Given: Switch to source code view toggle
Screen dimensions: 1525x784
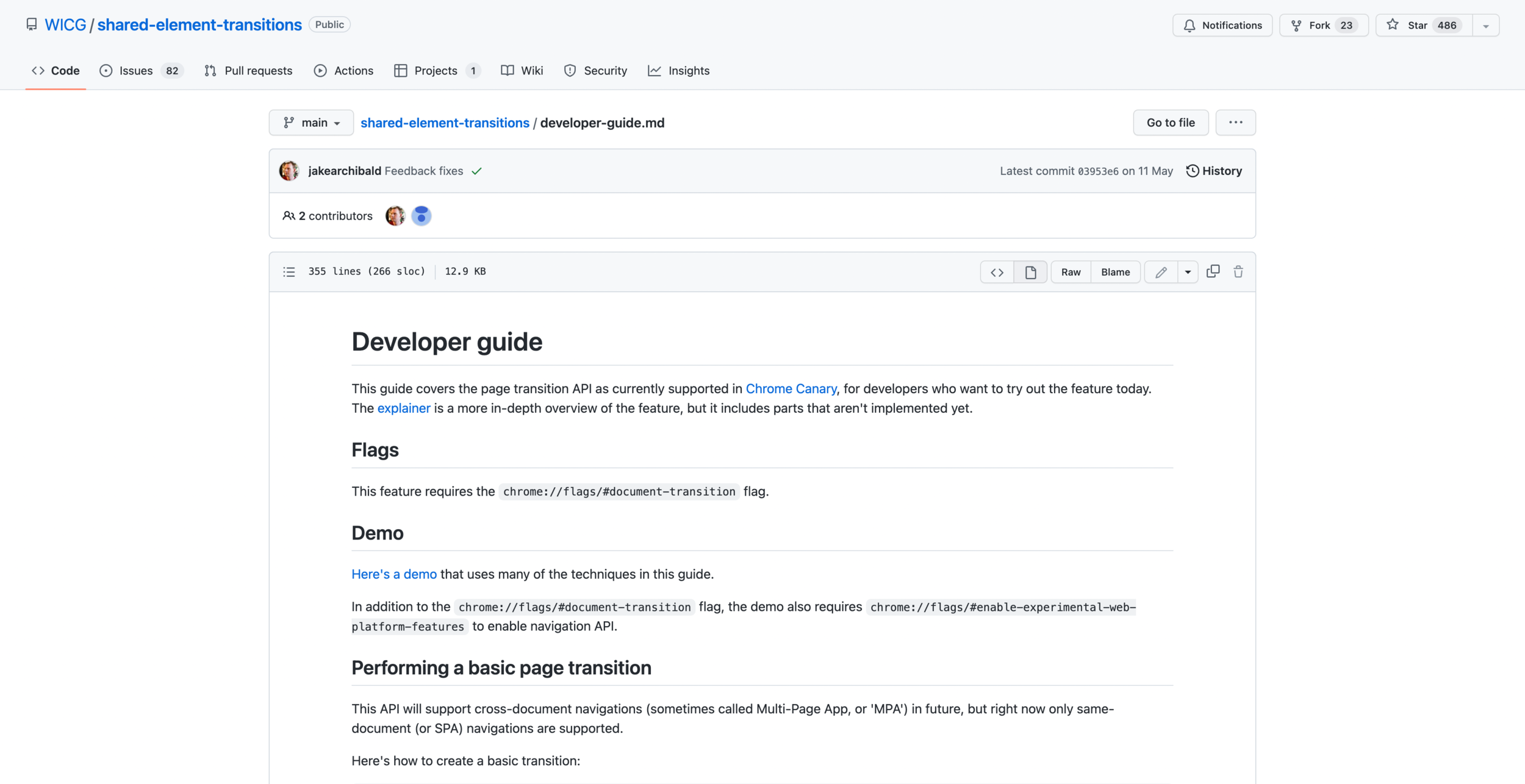Looking at the screenshot, I should [997, 272].
